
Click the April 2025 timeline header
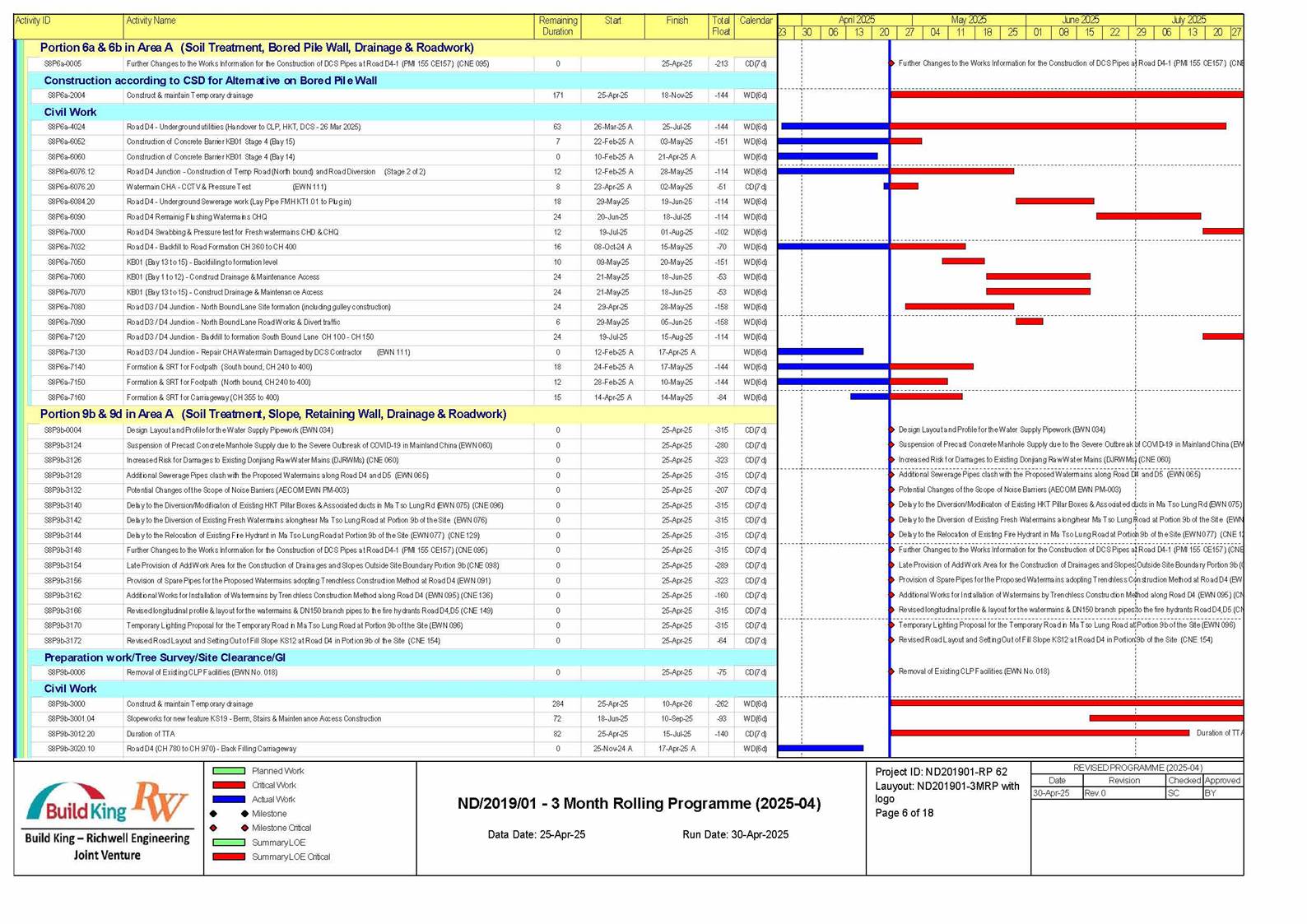tap(857, 20)
